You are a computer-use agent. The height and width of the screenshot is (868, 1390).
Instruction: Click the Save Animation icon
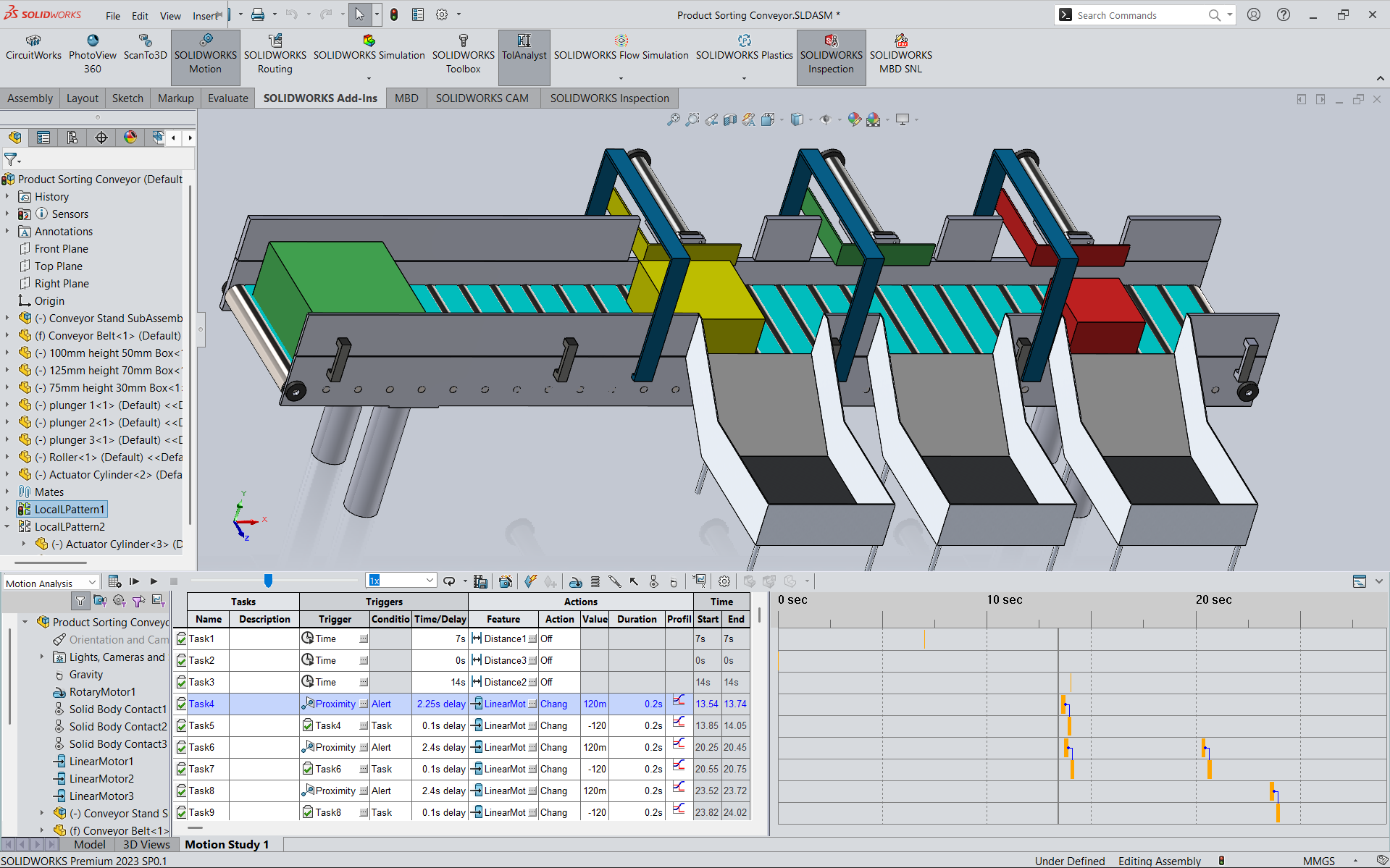tap(480, 581)
